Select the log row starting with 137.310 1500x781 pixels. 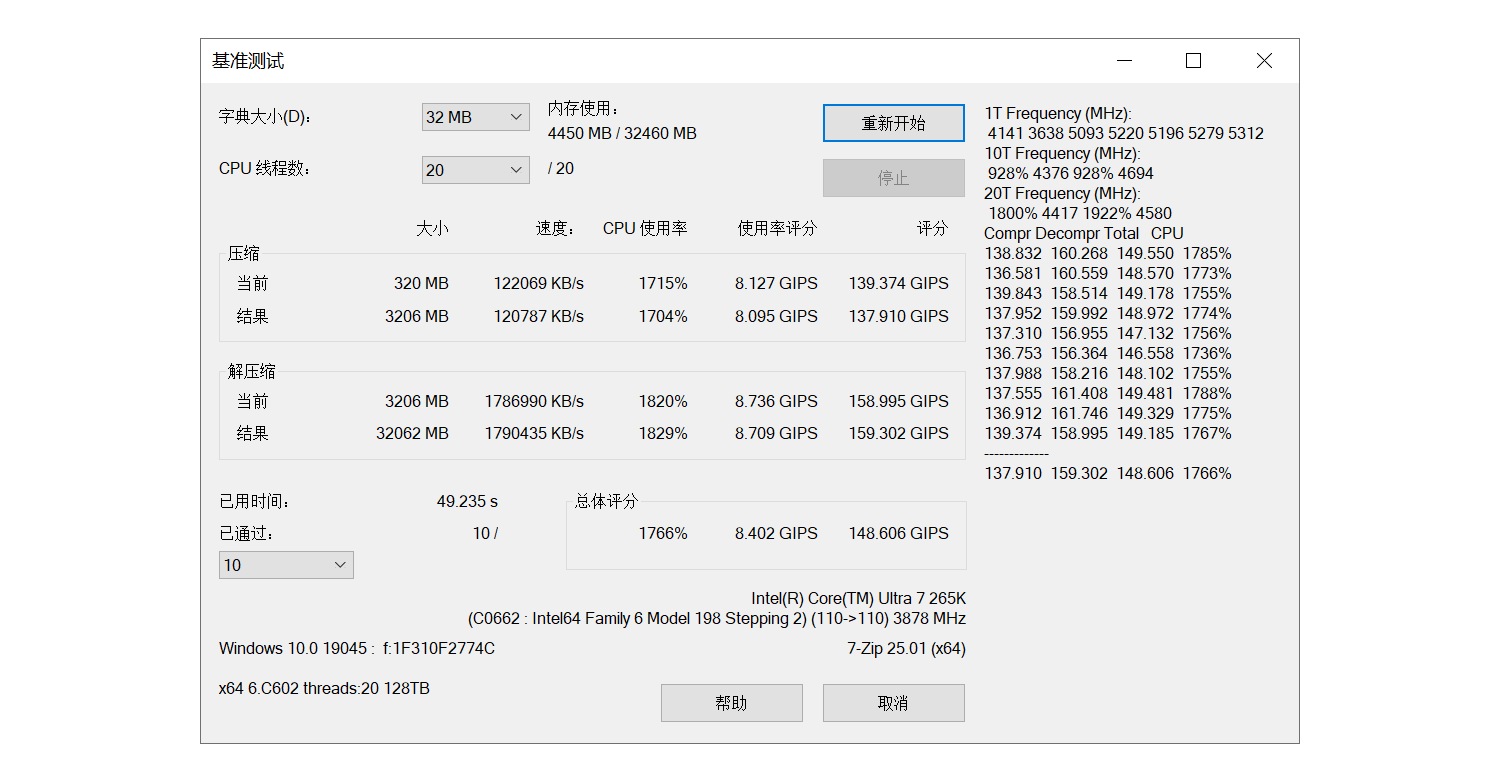(x=1108, y=333)
